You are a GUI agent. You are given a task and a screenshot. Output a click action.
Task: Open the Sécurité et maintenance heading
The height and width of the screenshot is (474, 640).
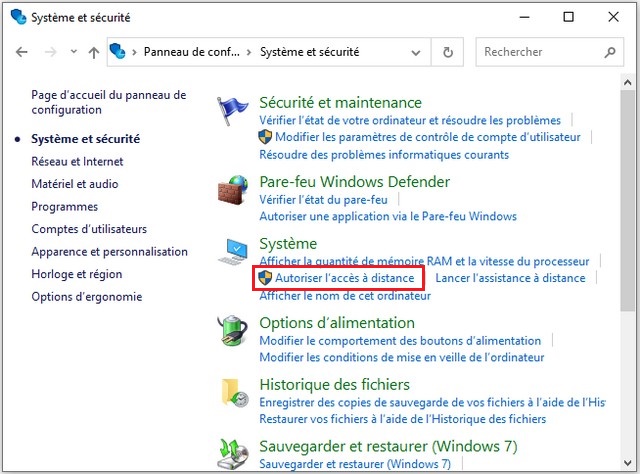340,102
